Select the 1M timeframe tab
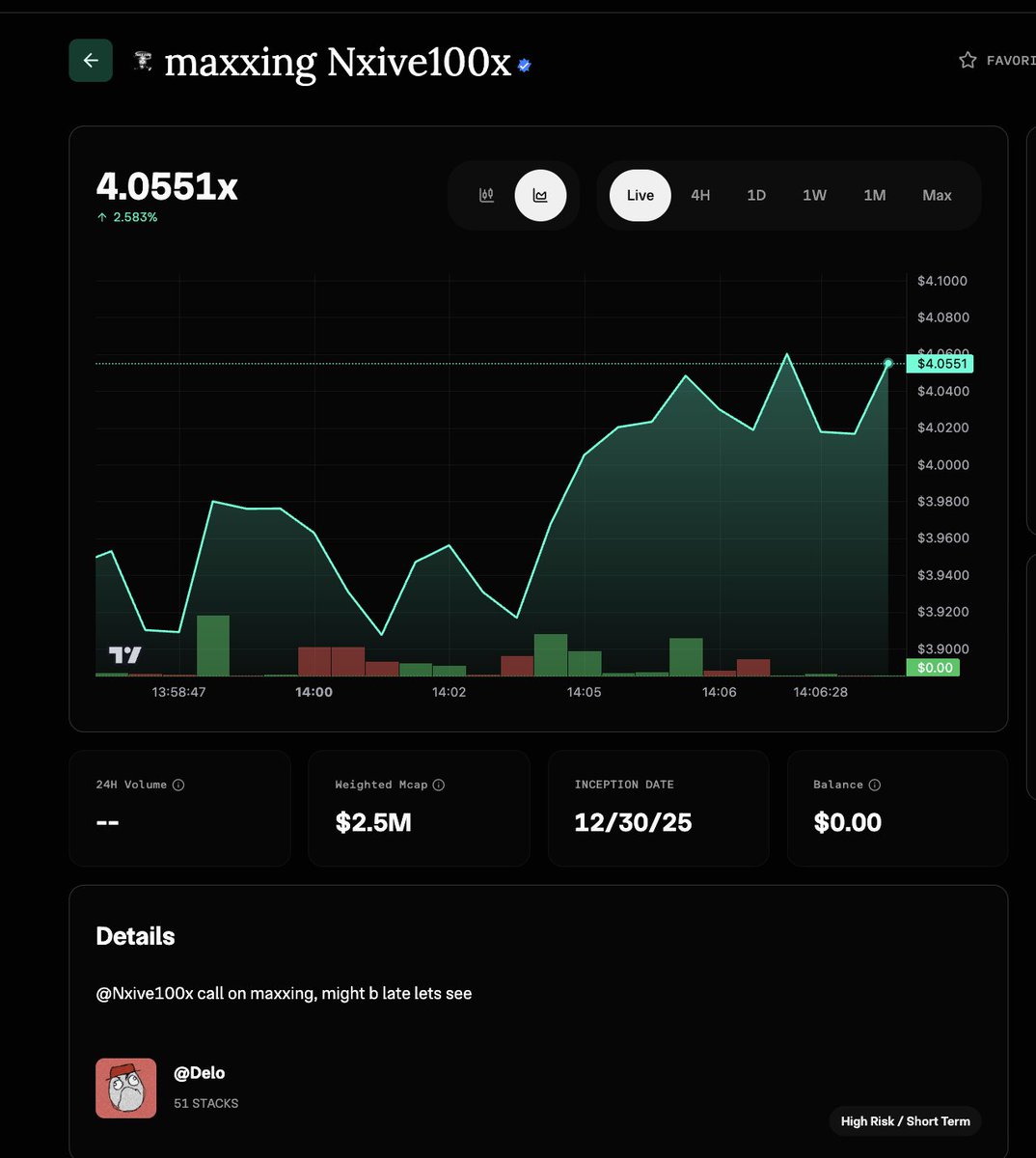The height and width of the screenshot is (1158, 1036). tap(874, 195)
